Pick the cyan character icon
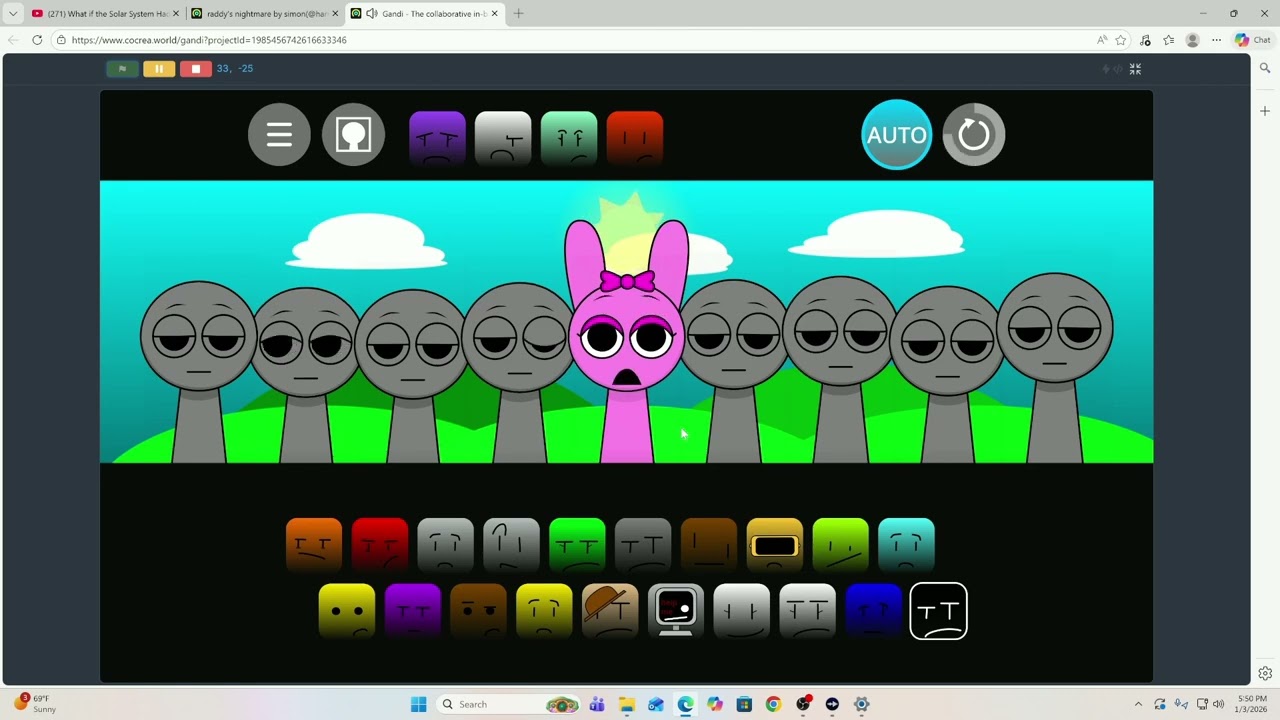The height and width of the screenshot is (720, 1280). pyautogui.click(x=907, y=545)
